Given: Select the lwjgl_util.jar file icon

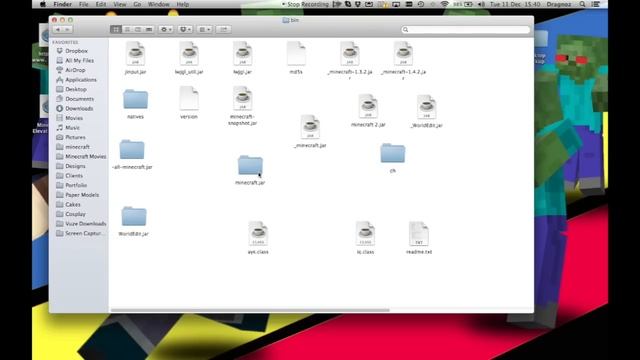Looking at the screenshot, I should click(x=189, y=53).
